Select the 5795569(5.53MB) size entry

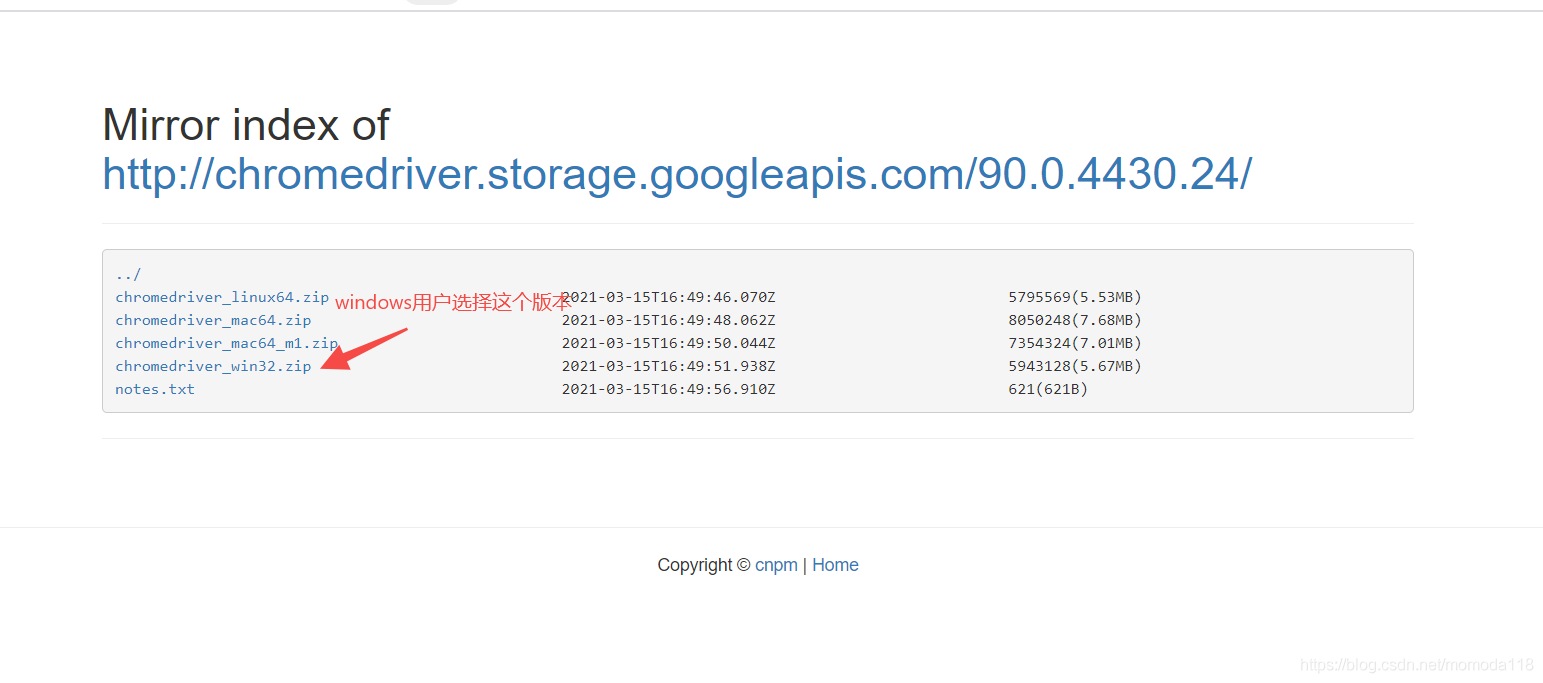(1075, 297)
